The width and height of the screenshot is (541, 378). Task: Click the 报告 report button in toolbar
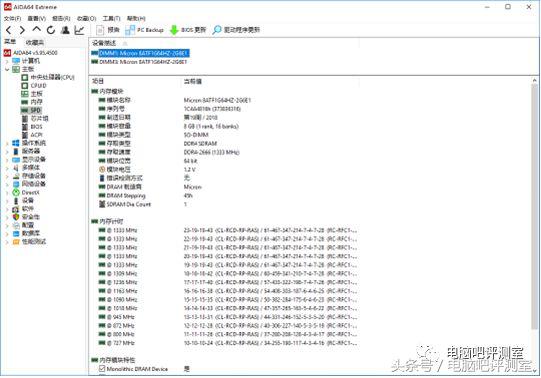coord(108,30)
